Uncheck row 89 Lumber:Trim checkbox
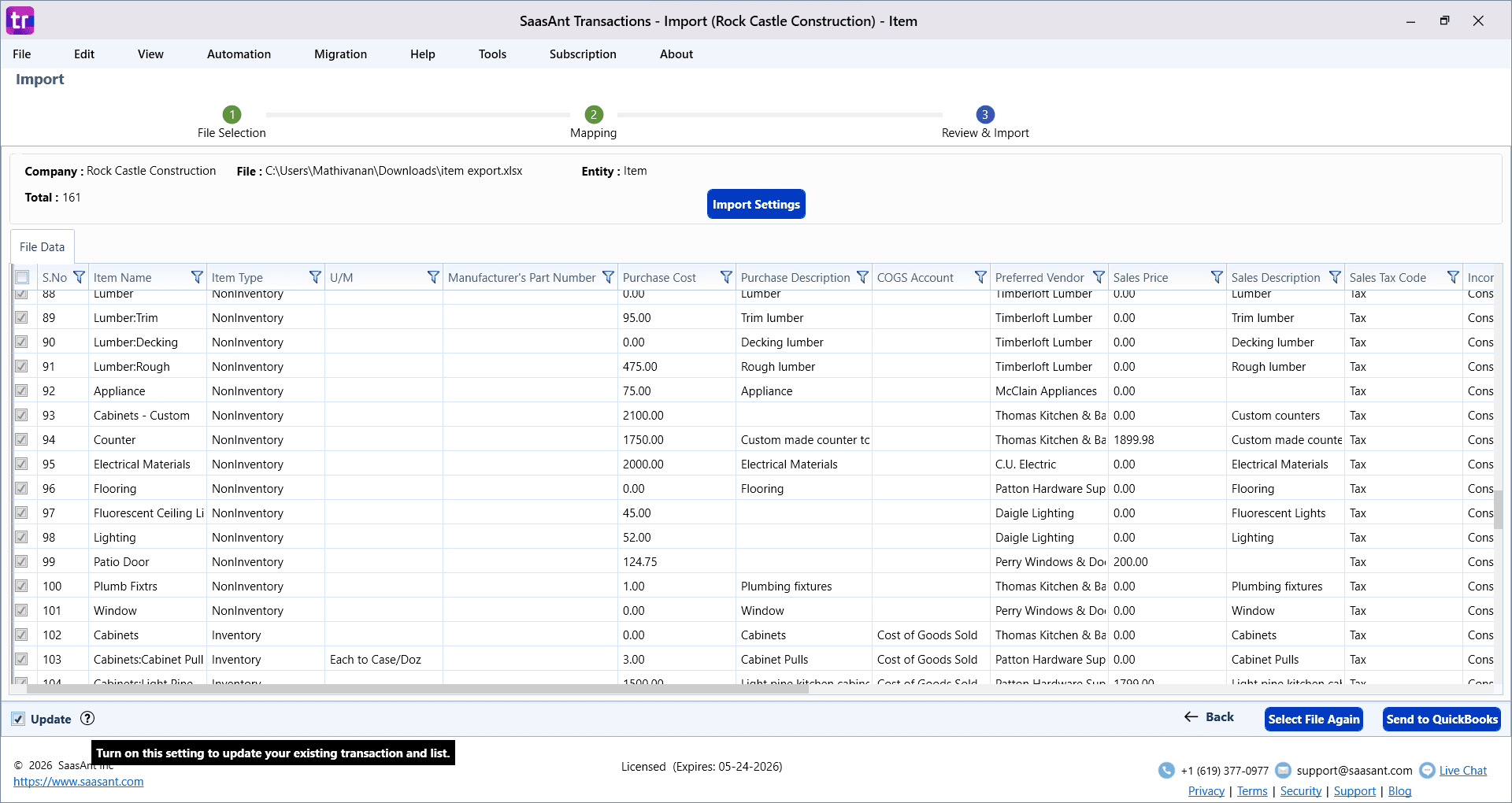The image size is (1512, 803). pyautogui.click(x=21, y=317)
